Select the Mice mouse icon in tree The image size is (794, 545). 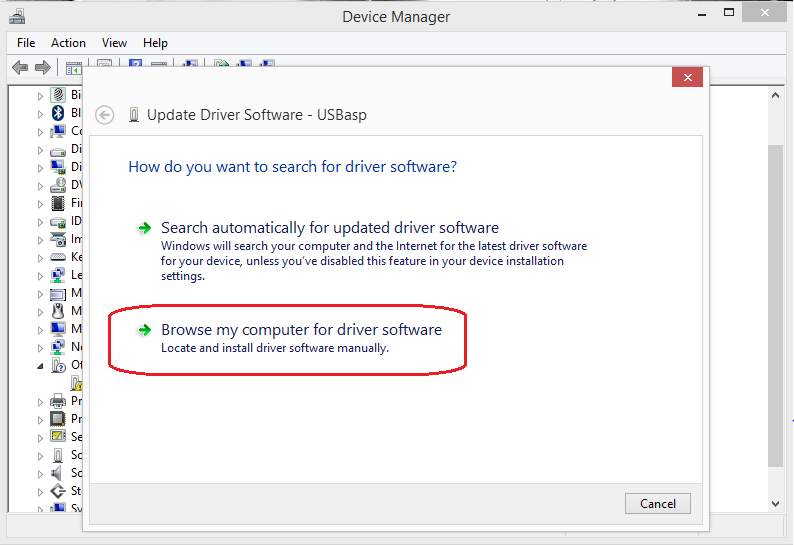58,311
